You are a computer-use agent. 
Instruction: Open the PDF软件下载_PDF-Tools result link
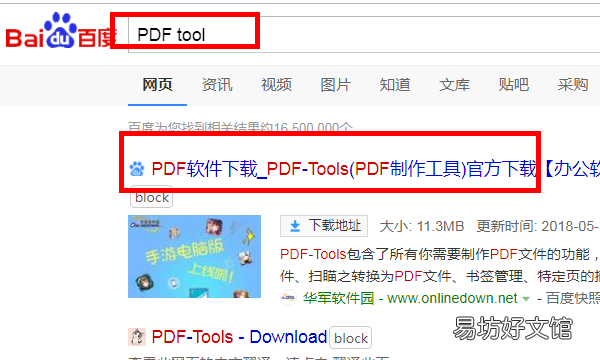(376, 169)
